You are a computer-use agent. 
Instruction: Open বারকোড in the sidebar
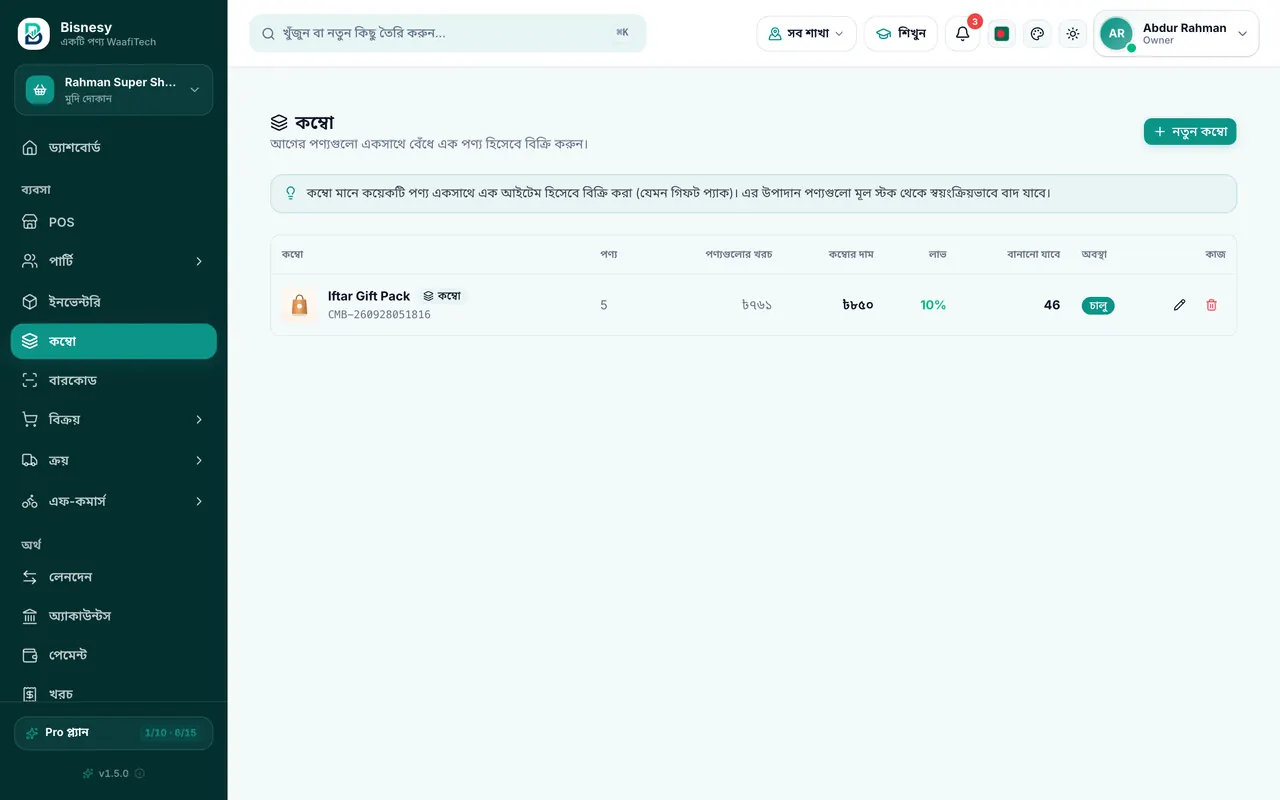point(114,380)
